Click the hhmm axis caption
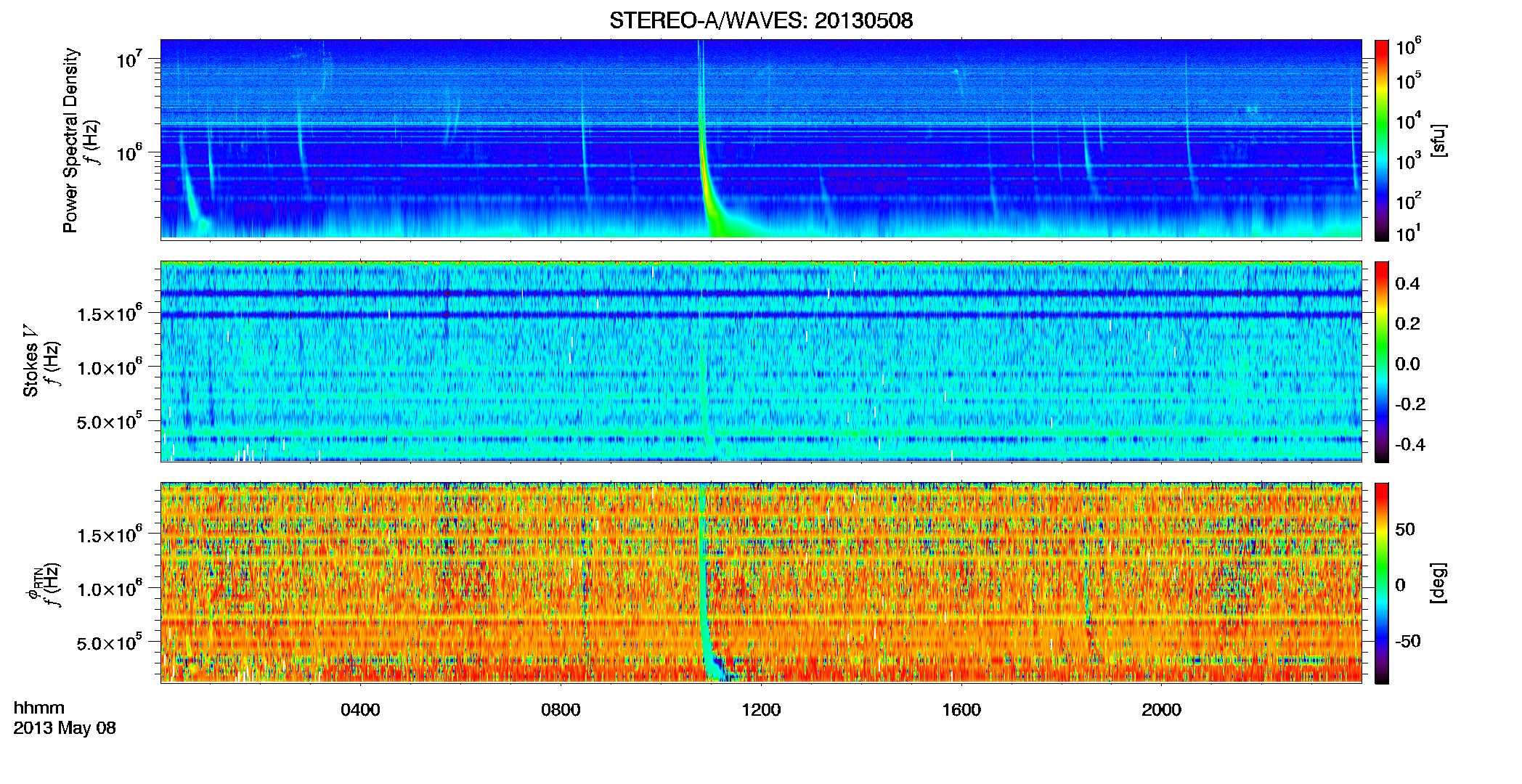 click(x=39, y=708)
